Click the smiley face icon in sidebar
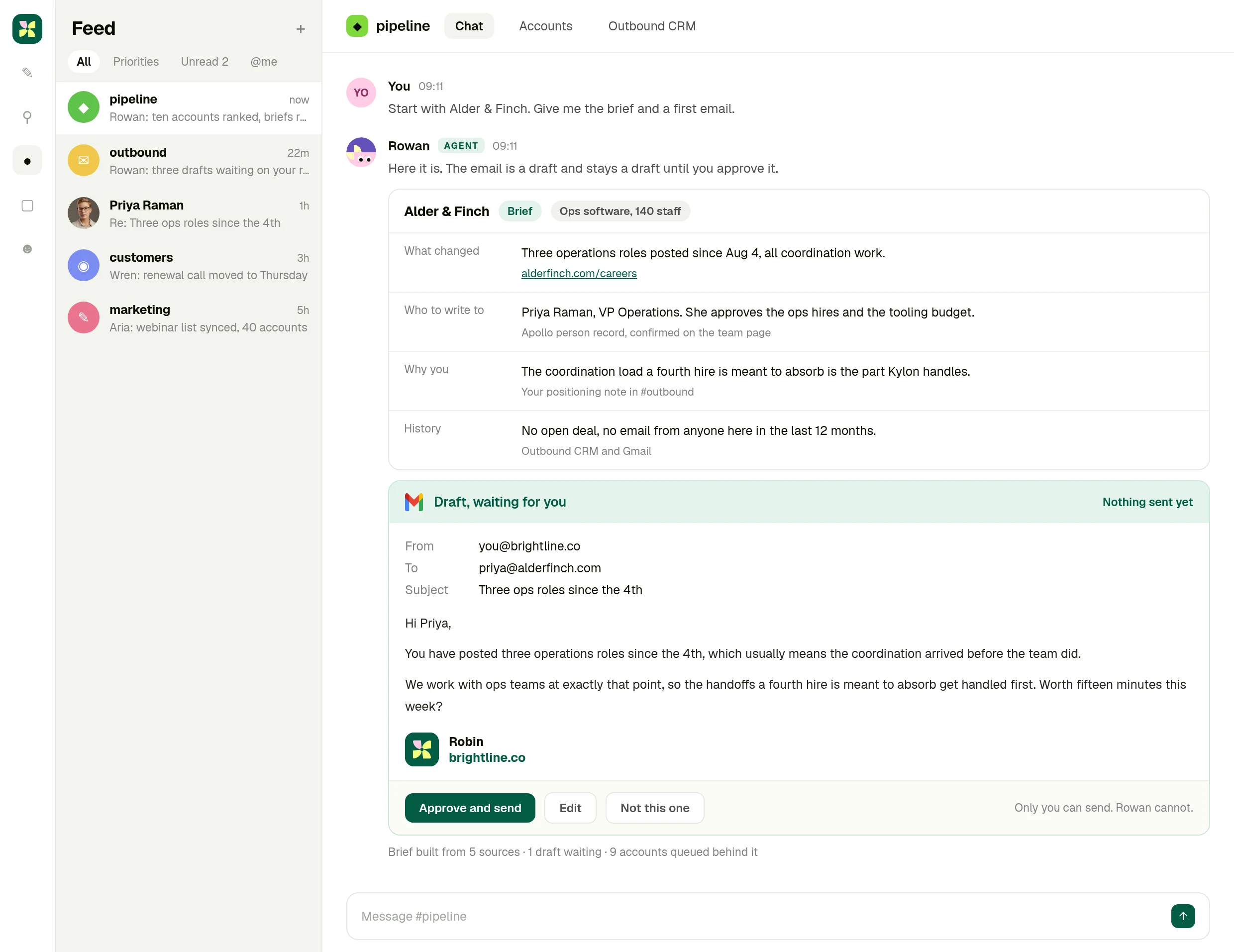The height and width of the screenshot is (952, 1234). click(27, 249)
